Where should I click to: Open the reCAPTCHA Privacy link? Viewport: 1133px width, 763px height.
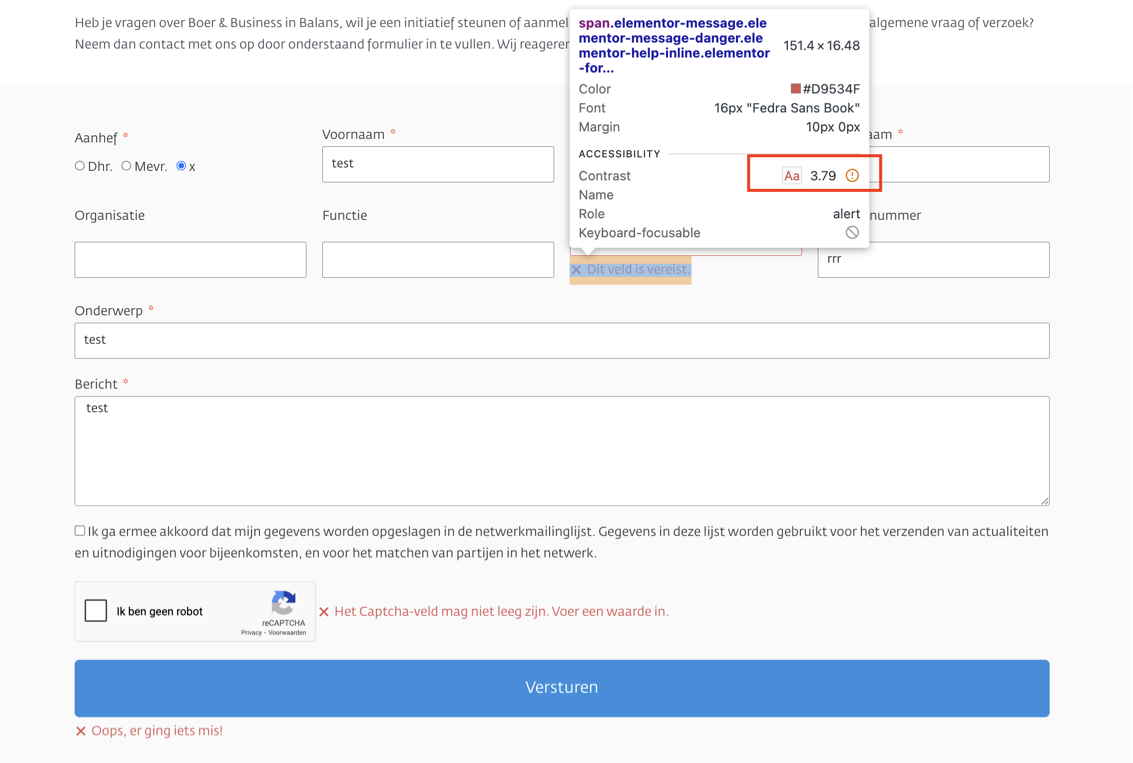(251, 633)
